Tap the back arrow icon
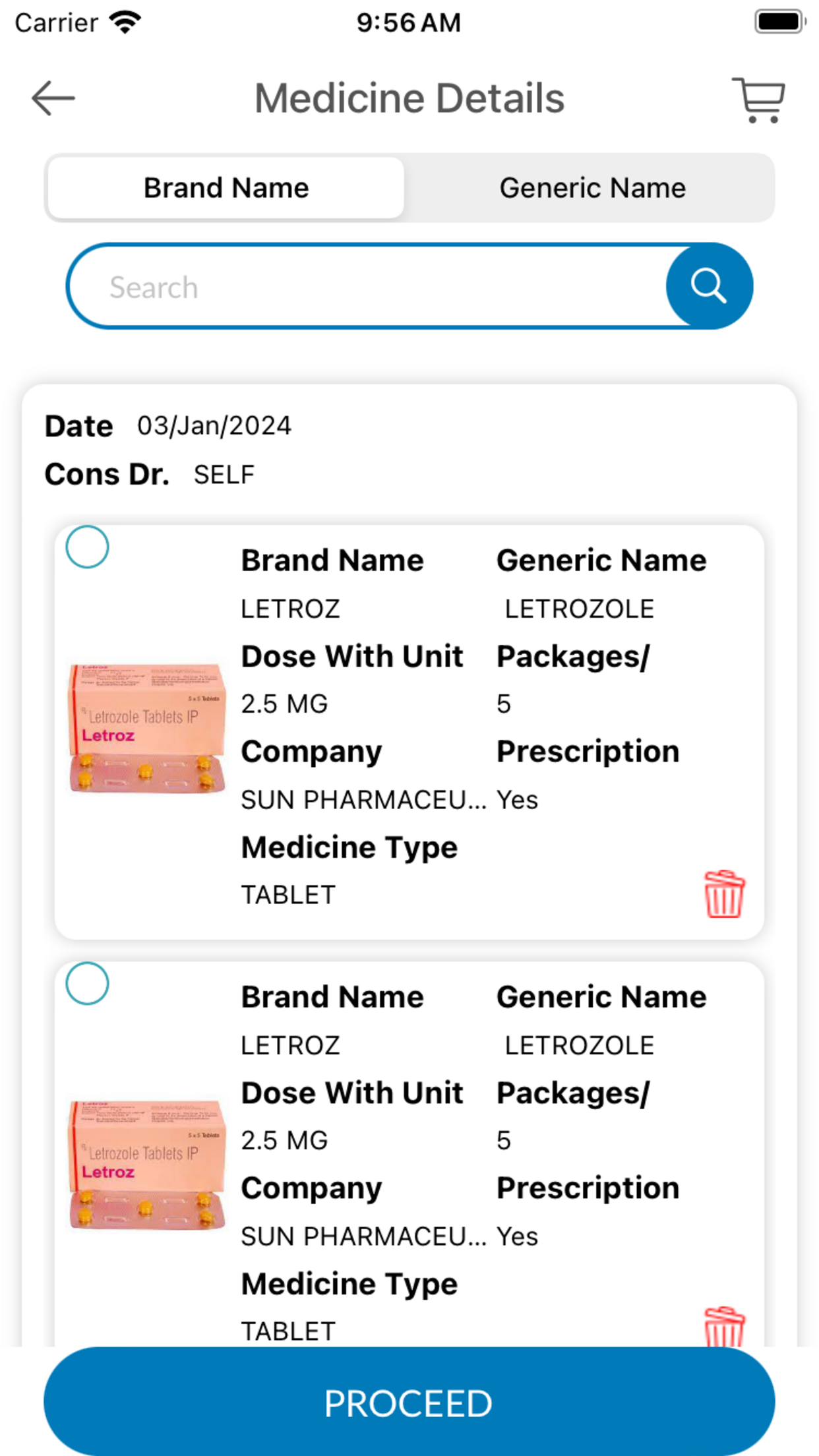Viewport: 819px width, 1456px height. [x=53, y=99]
